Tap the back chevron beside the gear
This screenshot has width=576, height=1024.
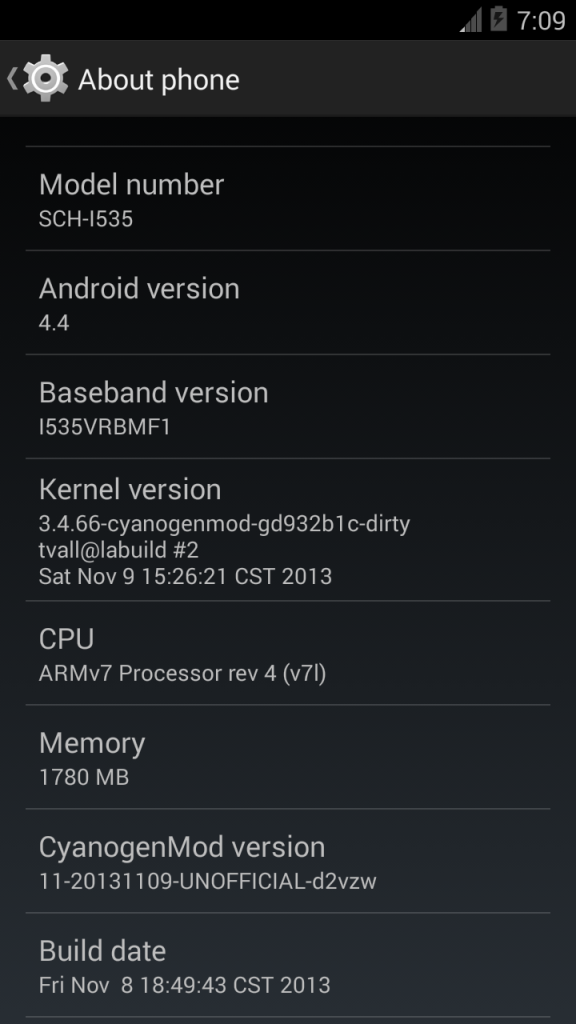coord(11,79)
